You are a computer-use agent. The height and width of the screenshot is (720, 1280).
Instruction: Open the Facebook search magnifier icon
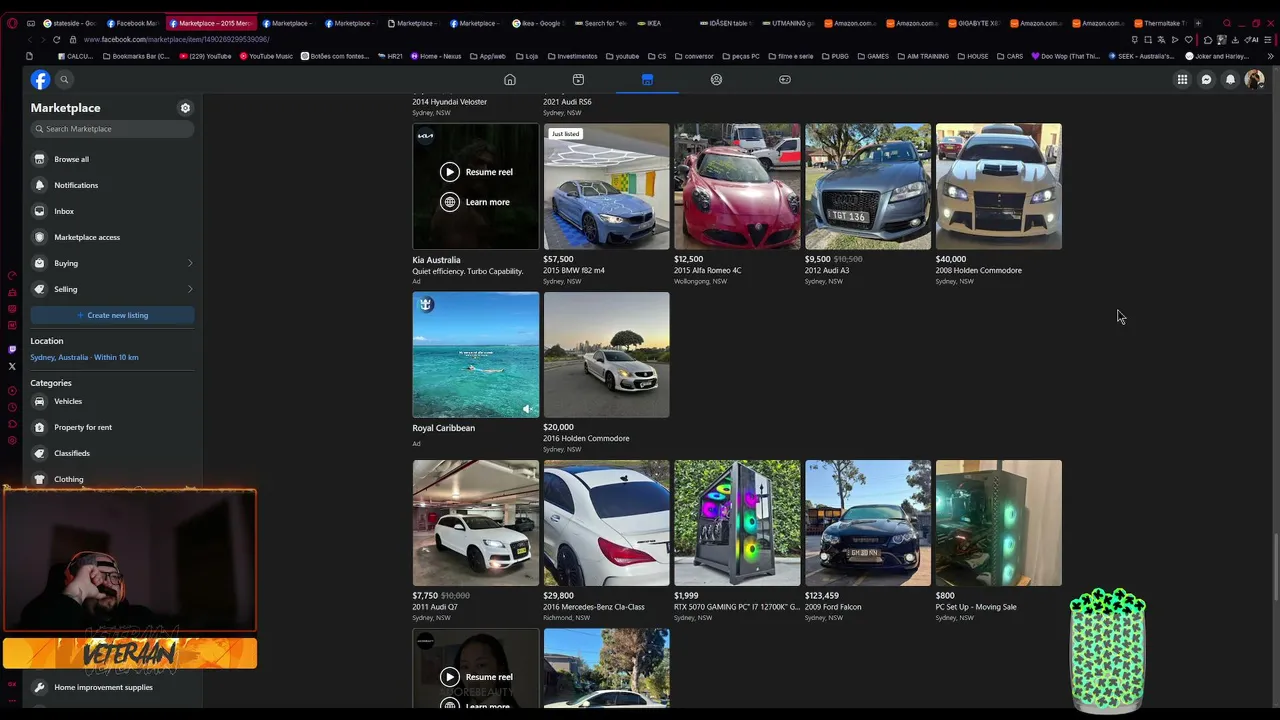(x=64, y=79)
